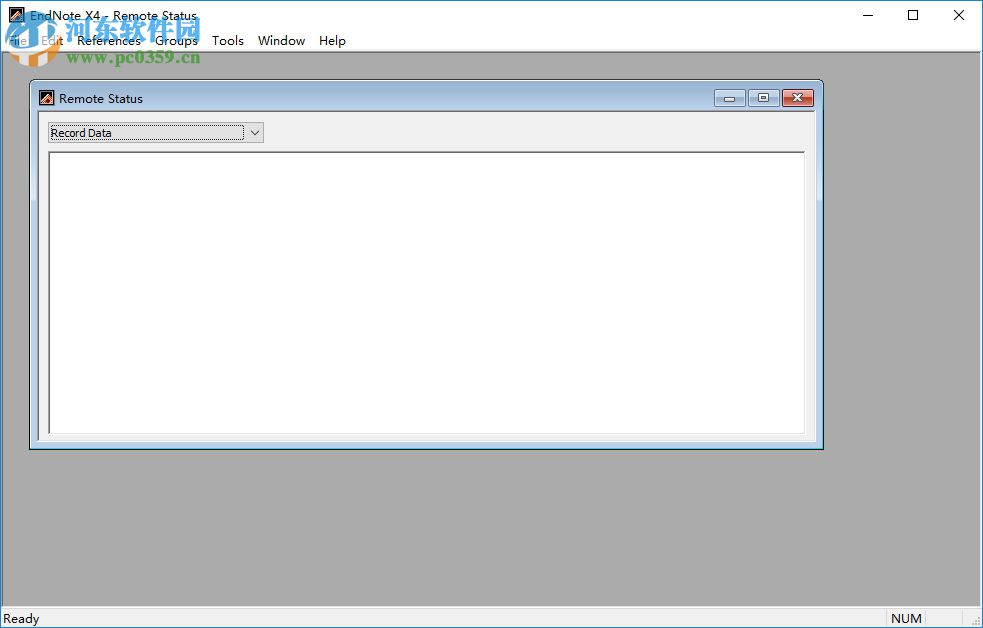Minimize the Remote Status child window

[729, 98]
